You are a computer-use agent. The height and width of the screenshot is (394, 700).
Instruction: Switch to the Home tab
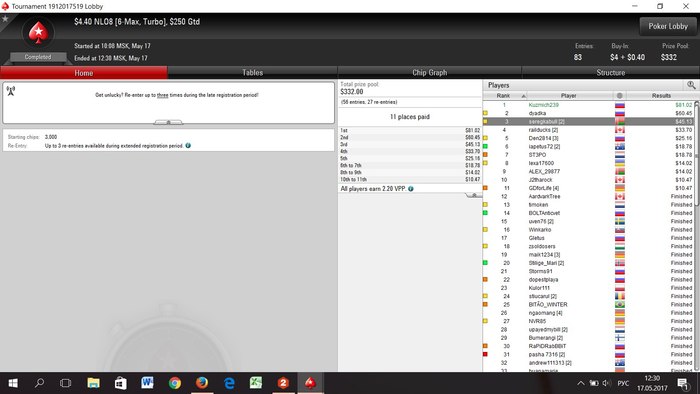point(84,73)
